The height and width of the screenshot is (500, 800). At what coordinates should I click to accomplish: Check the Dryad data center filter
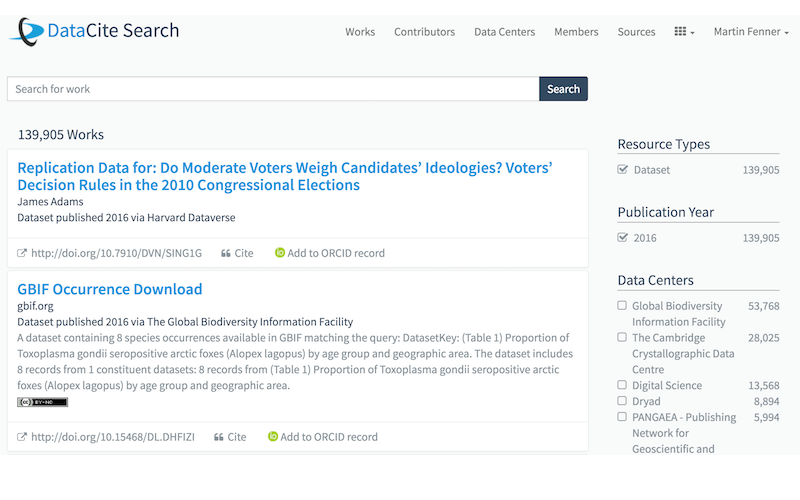click(x=622, y=401)
